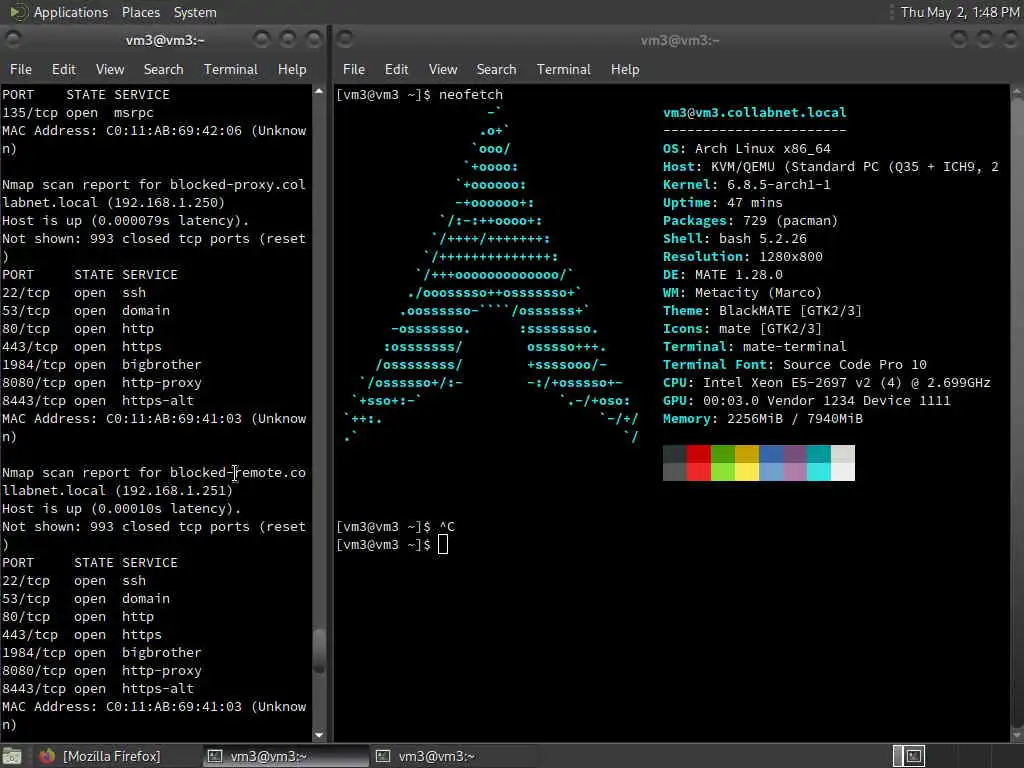Click the '135/tcp open msrpc' line

coord(78,112)
